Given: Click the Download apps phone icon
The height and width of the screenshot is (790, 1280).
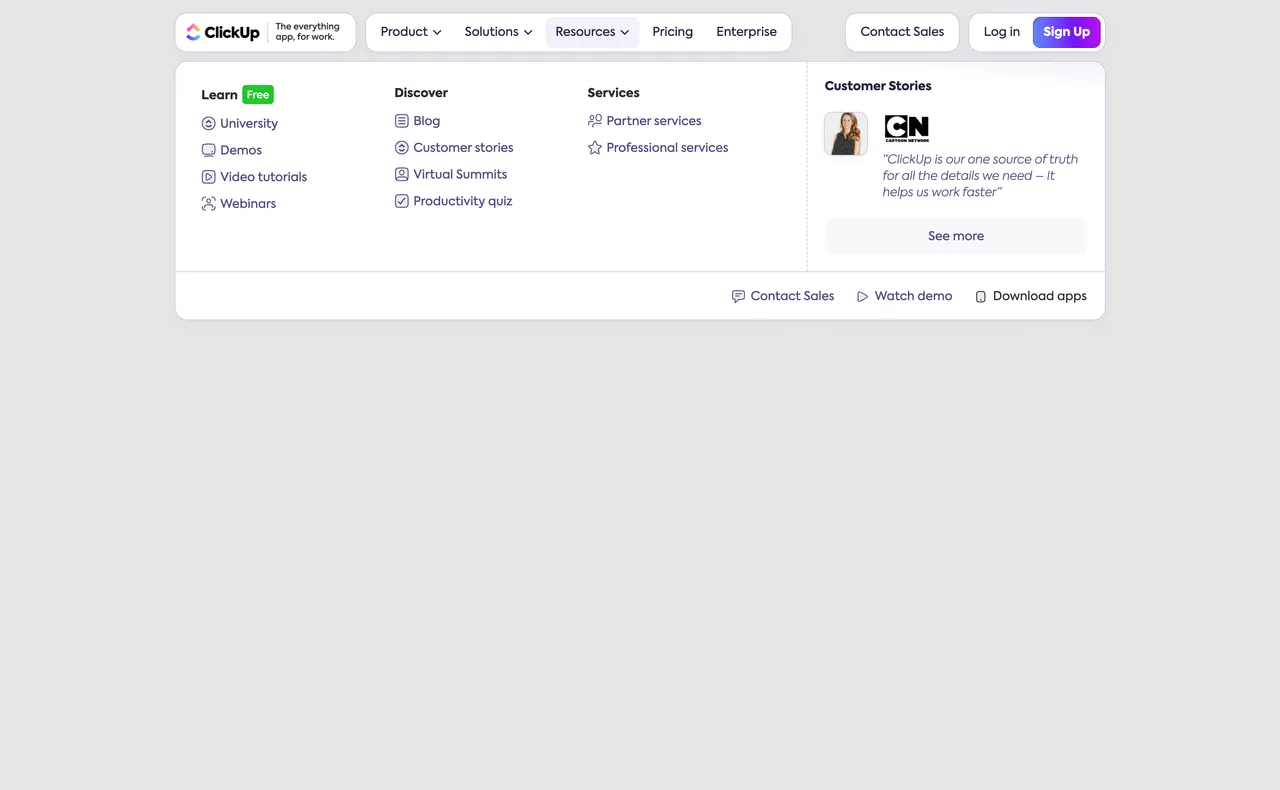Looking at the screenshot, I should 980,297.
